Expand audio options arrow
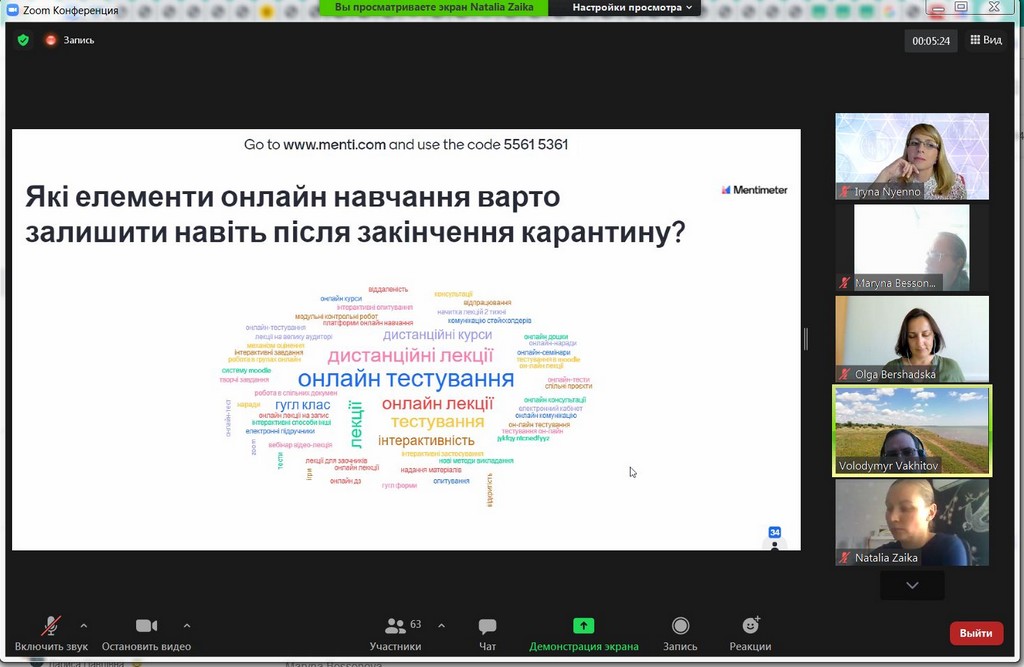1024x667 pixels. point(83,626)
